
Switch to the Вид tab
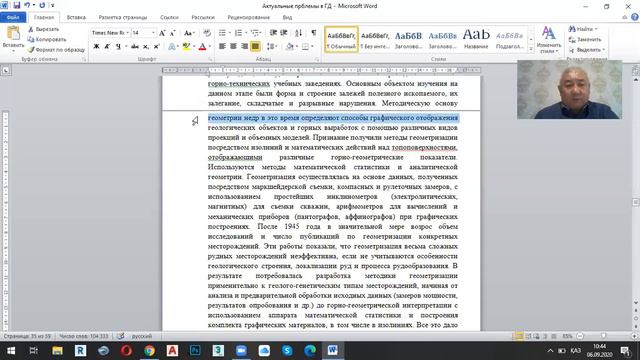[287, 18]
